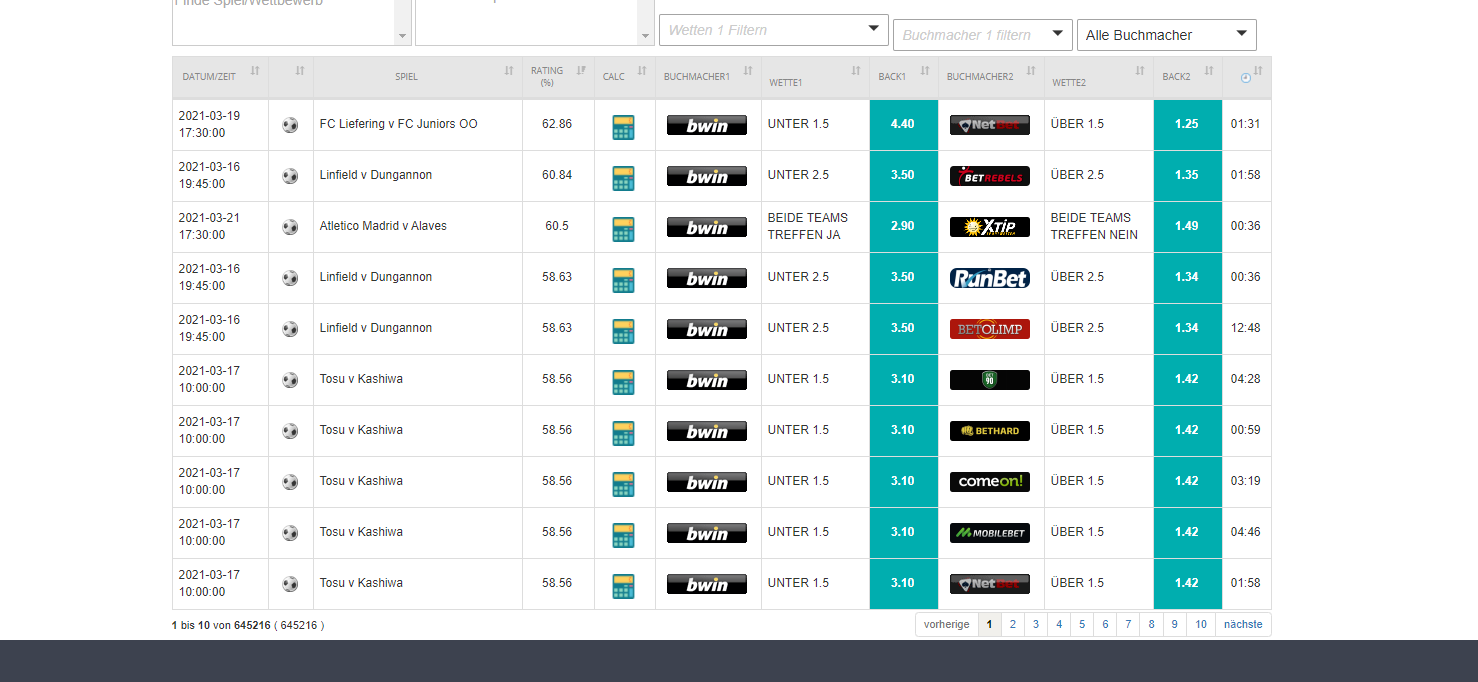Click the Mobilebet bookmaker logo
This screenshot has height=682, width=1478.
[990, 533]
